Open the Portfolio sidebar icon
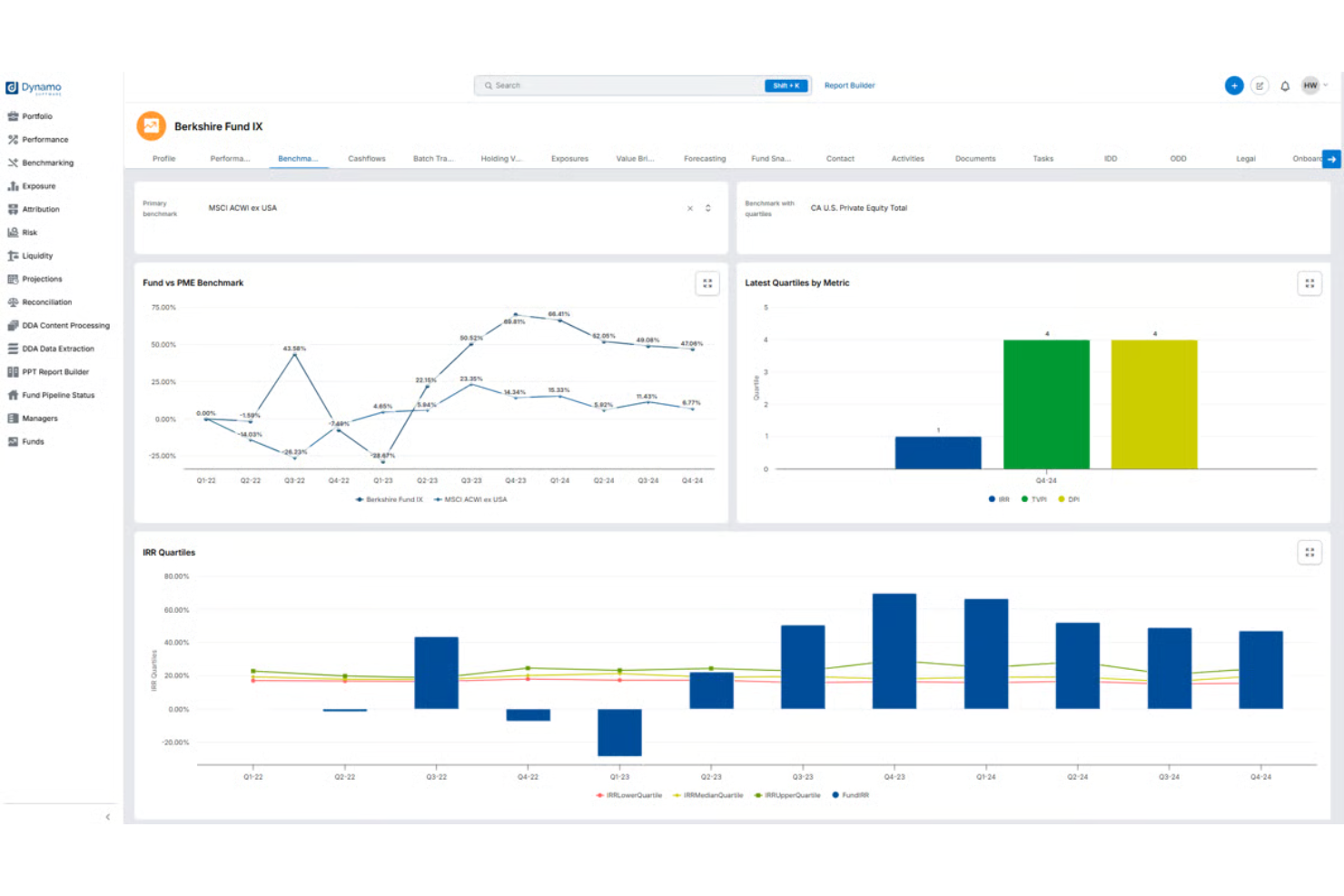The image size is (1344, 896). 13,116
